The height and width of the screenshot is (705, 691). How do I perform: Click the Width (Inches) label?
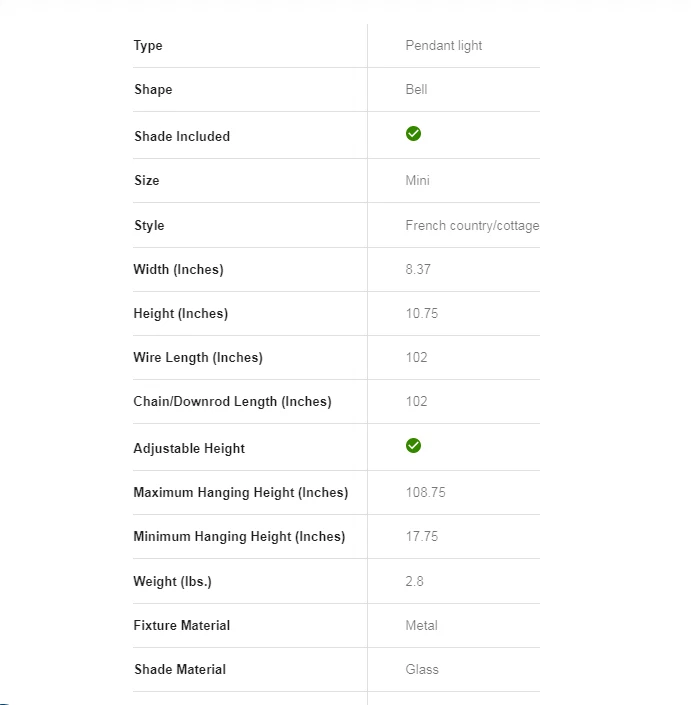pos(178,270)
